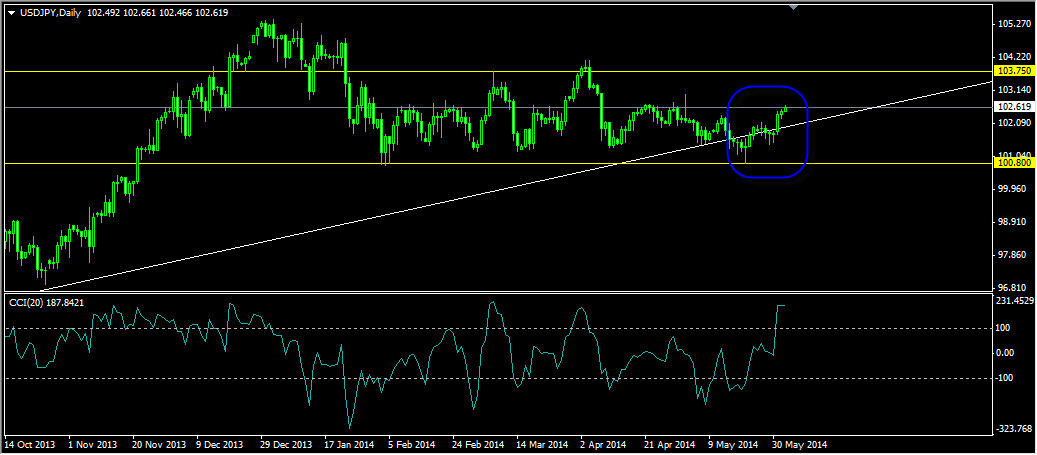The image size is (1037, 455).
Task: Click the 29 Dec 2013 date label
Action: tap(287, 445)
